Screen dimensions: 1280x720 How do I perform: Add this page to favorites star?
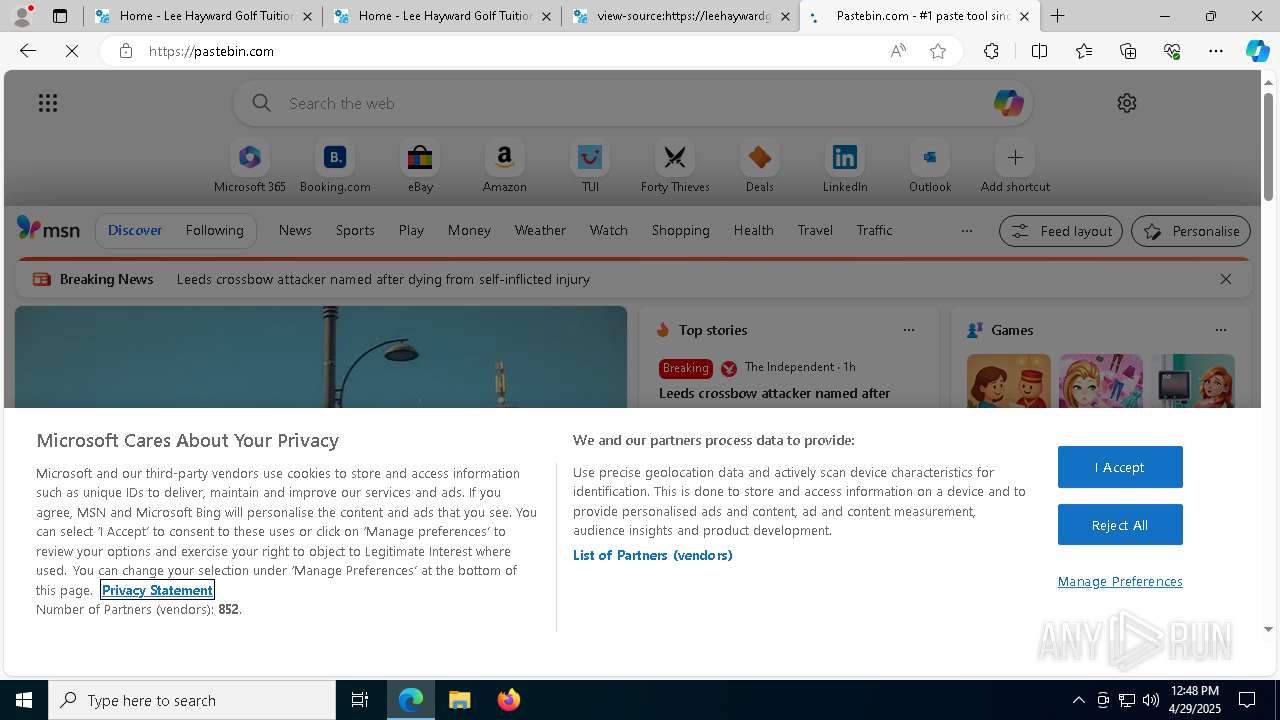coord(938,51)
